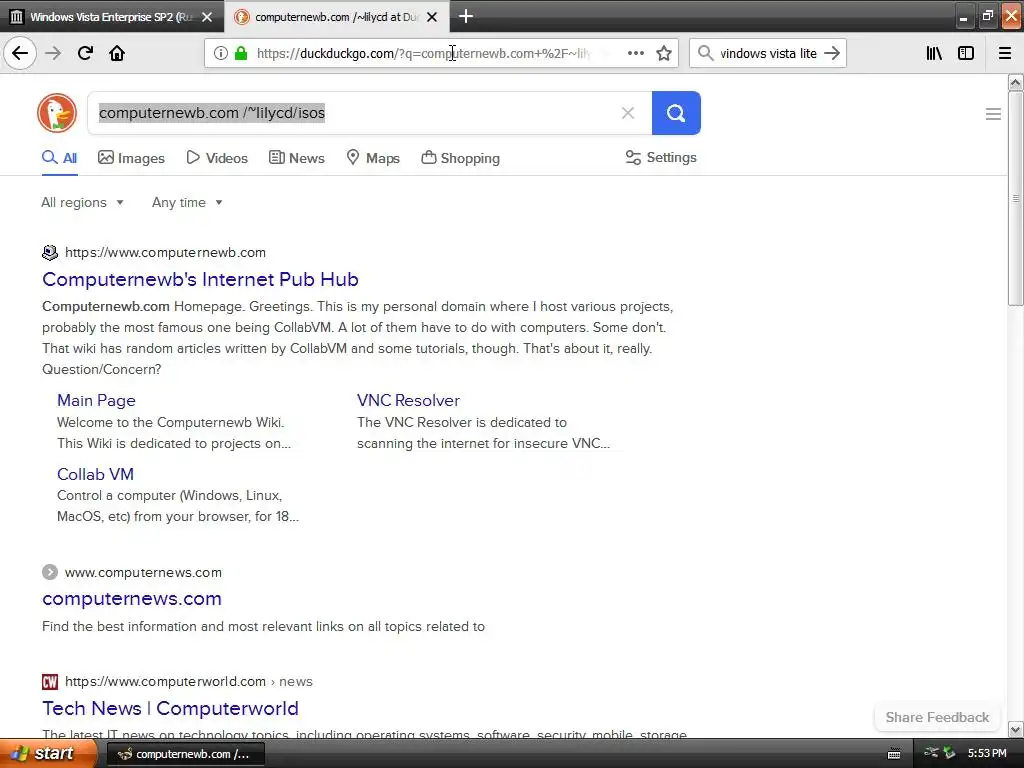The width and height of the screenshot is (1024, 768).
Task: Switch to Videos results
Action: click(217, 158)
